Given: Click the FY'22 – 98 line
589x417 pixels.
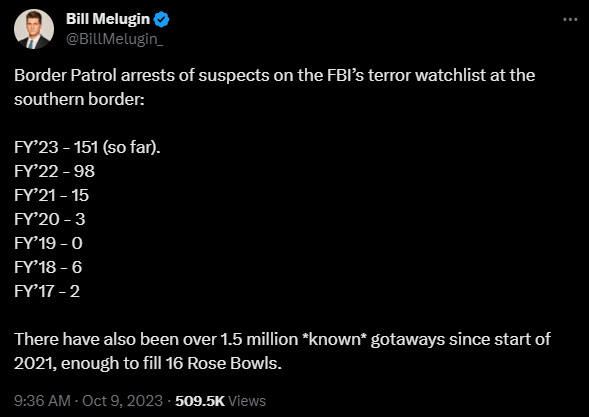Looking at the screenshot, I should pyautogui.click(x=54, y=171).
